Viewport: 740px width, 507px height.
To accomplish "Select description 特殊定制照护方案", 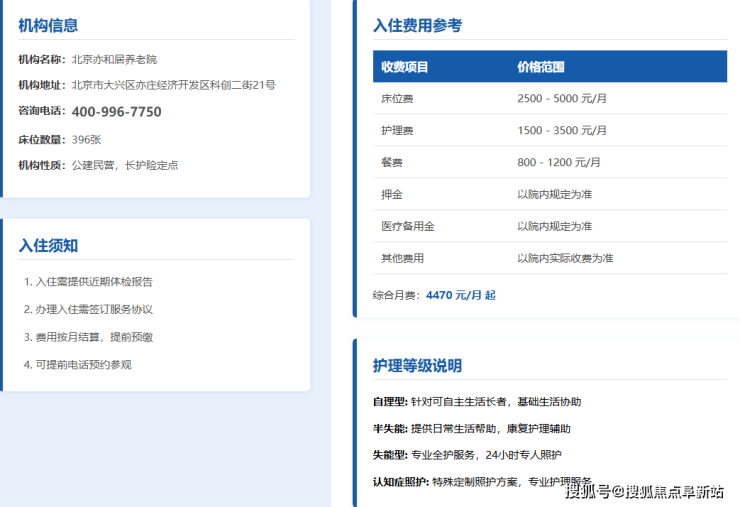I will [x=475, y=482].
